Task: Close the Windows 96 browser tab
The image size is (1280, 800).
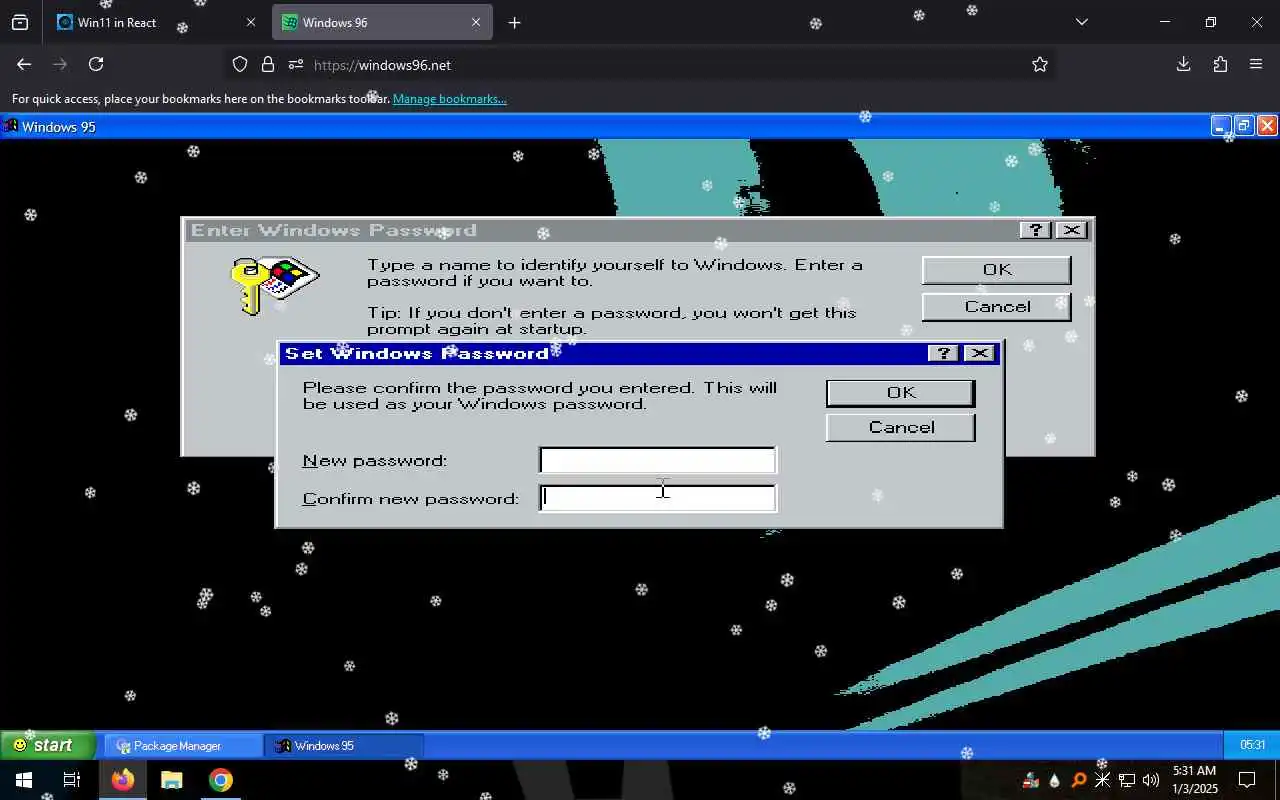Action: pyautogui.click(x=476, y=22)
